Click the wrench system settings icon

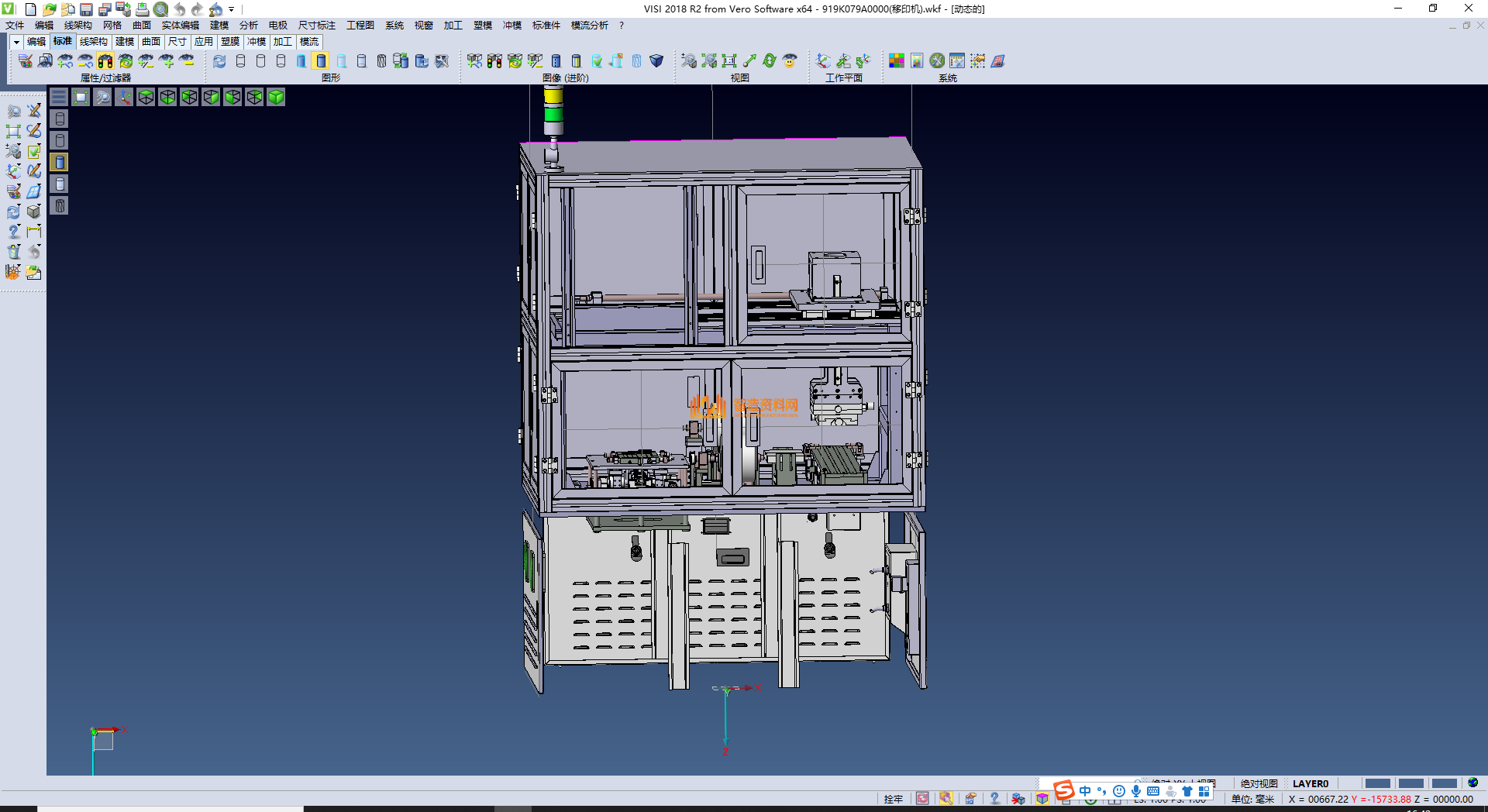[937, 60]
